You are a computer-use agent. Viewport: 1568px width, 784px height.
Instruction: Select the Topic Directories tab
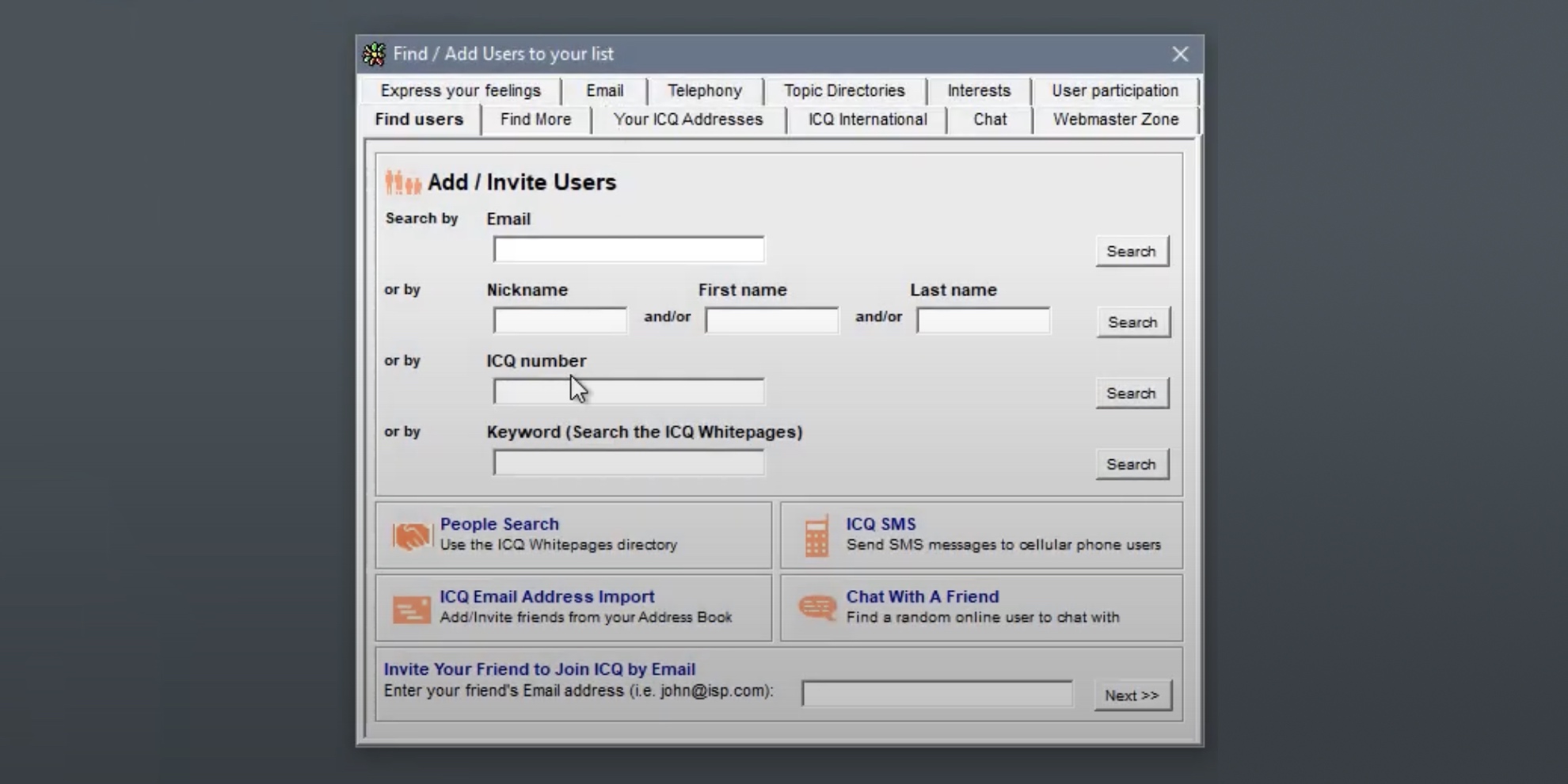point(844,90)
